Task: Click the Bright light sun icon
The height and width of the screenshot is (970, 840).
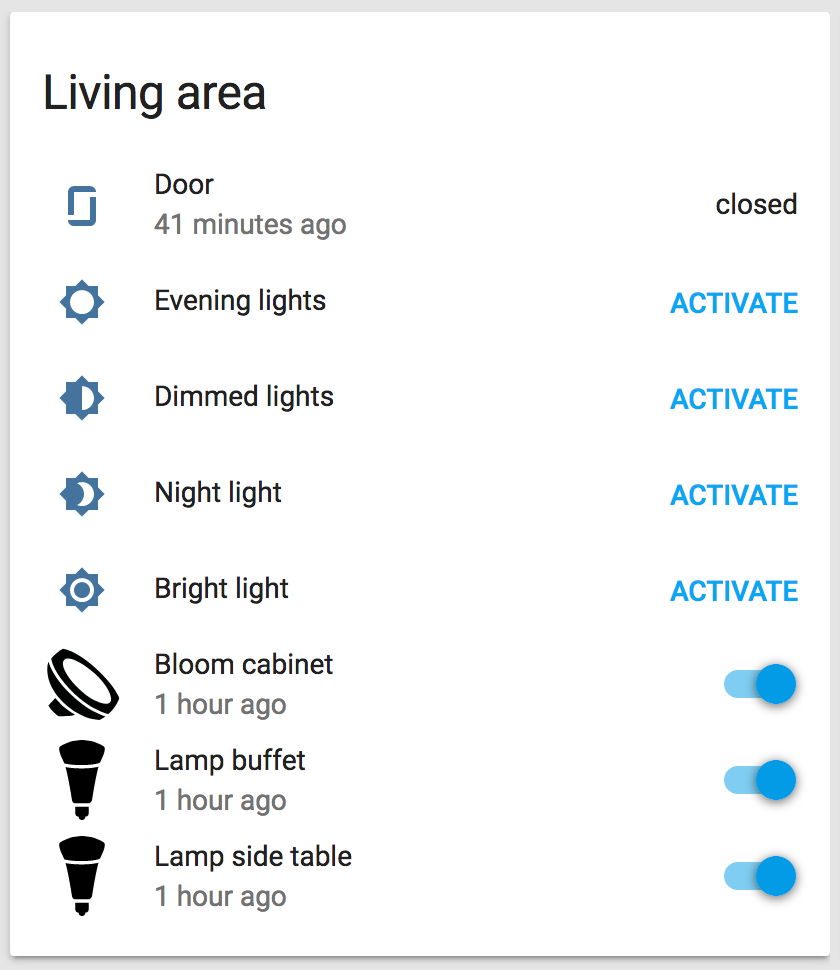Action: tap(80, 589)
